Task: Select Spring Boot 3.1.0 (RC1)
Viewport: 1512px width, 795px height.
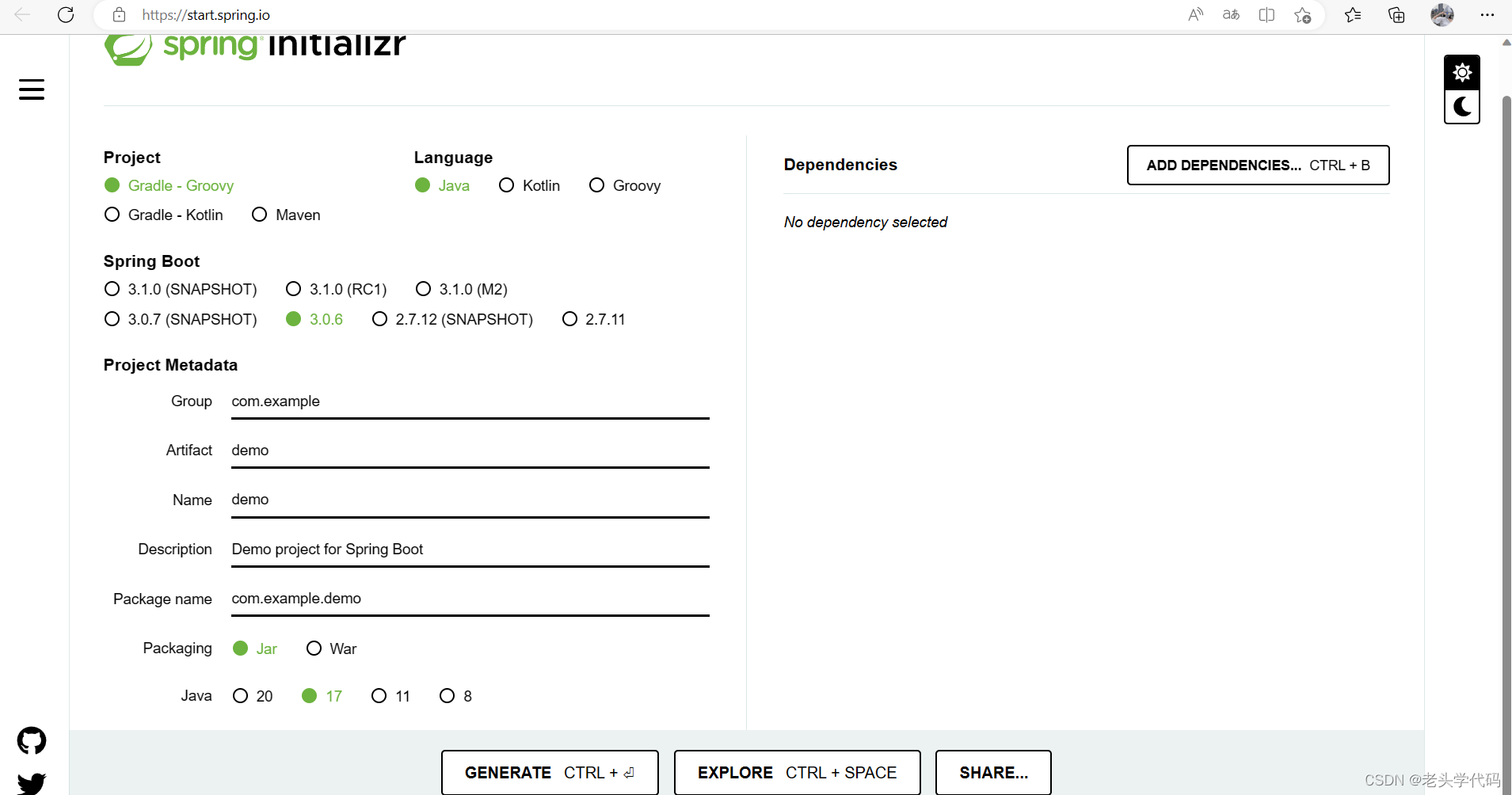Action: pyautogui.click(x=337, y=289)
